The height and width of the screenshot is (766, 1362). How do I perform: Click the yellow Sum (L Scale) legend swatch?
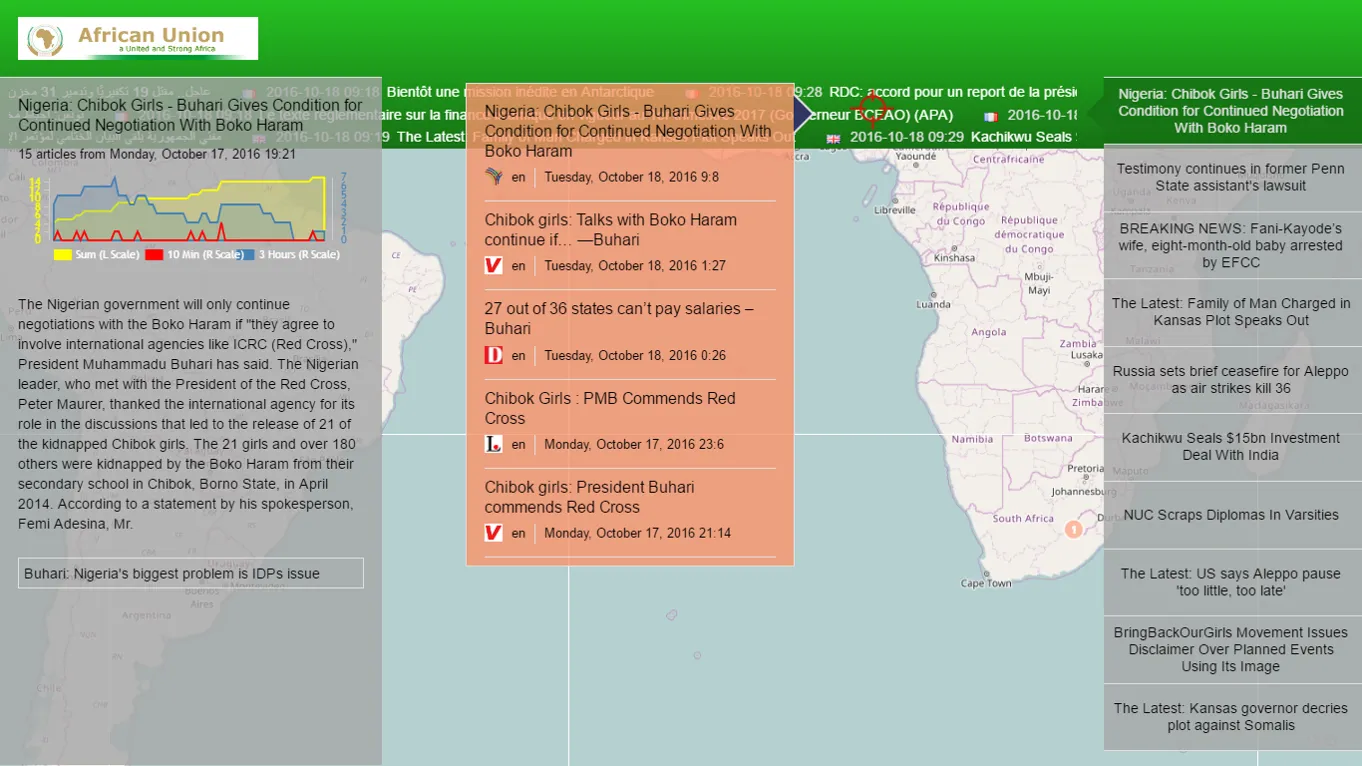(x=62, y=255)
